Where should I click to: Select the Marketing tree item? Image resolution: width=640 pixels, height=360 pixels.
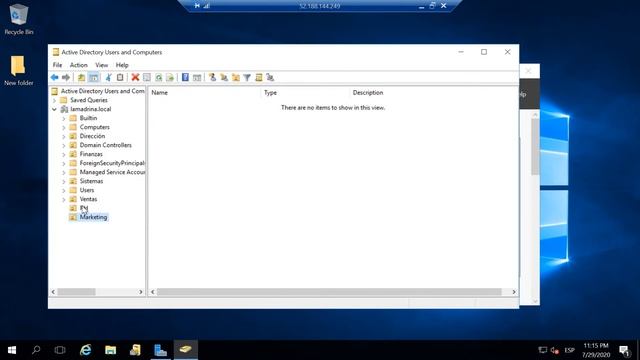pos(93,217)
